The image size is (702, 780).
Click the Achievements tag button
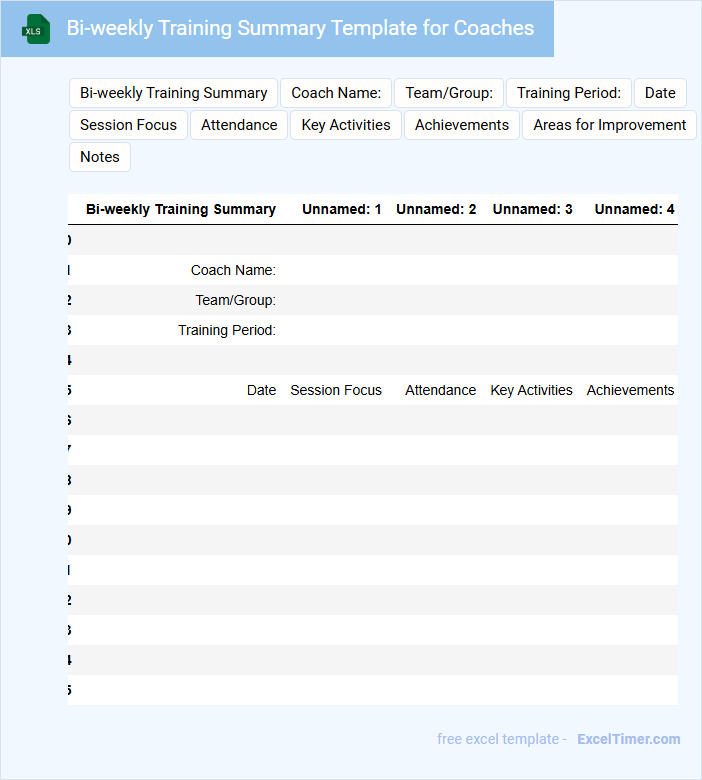coord(462,125)
